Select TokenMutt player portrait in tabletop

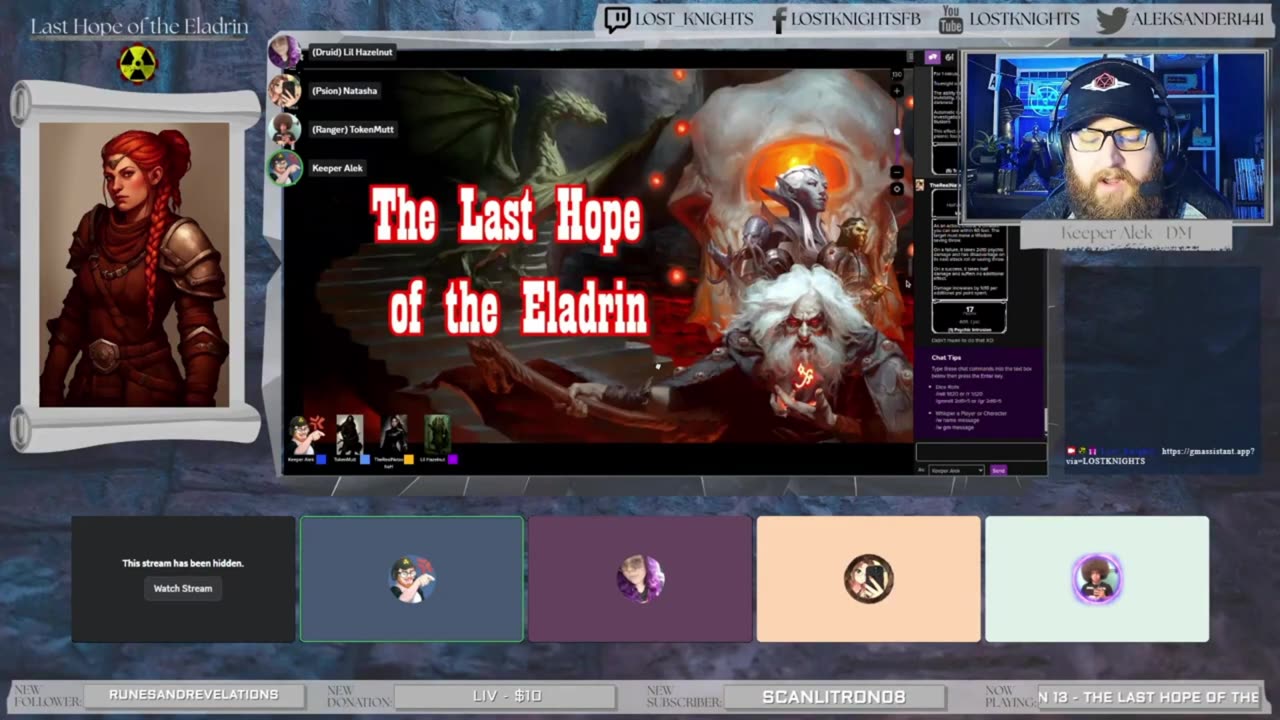coord(349,435)
